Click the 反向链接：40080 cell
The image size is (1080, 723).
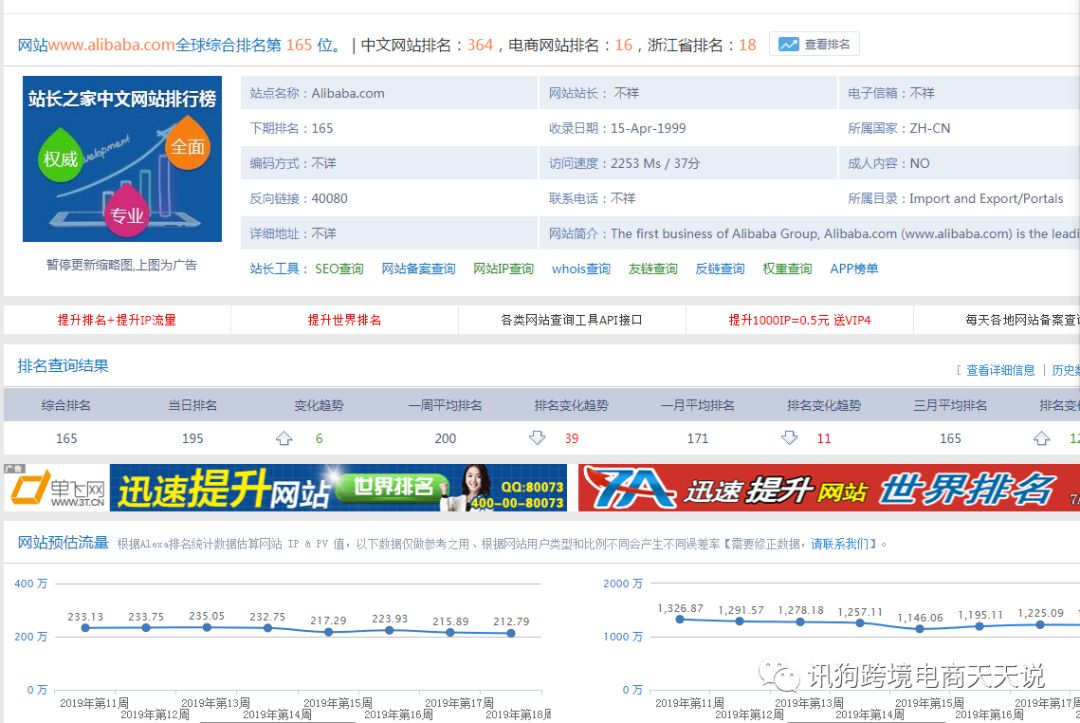tap(388, 198)
